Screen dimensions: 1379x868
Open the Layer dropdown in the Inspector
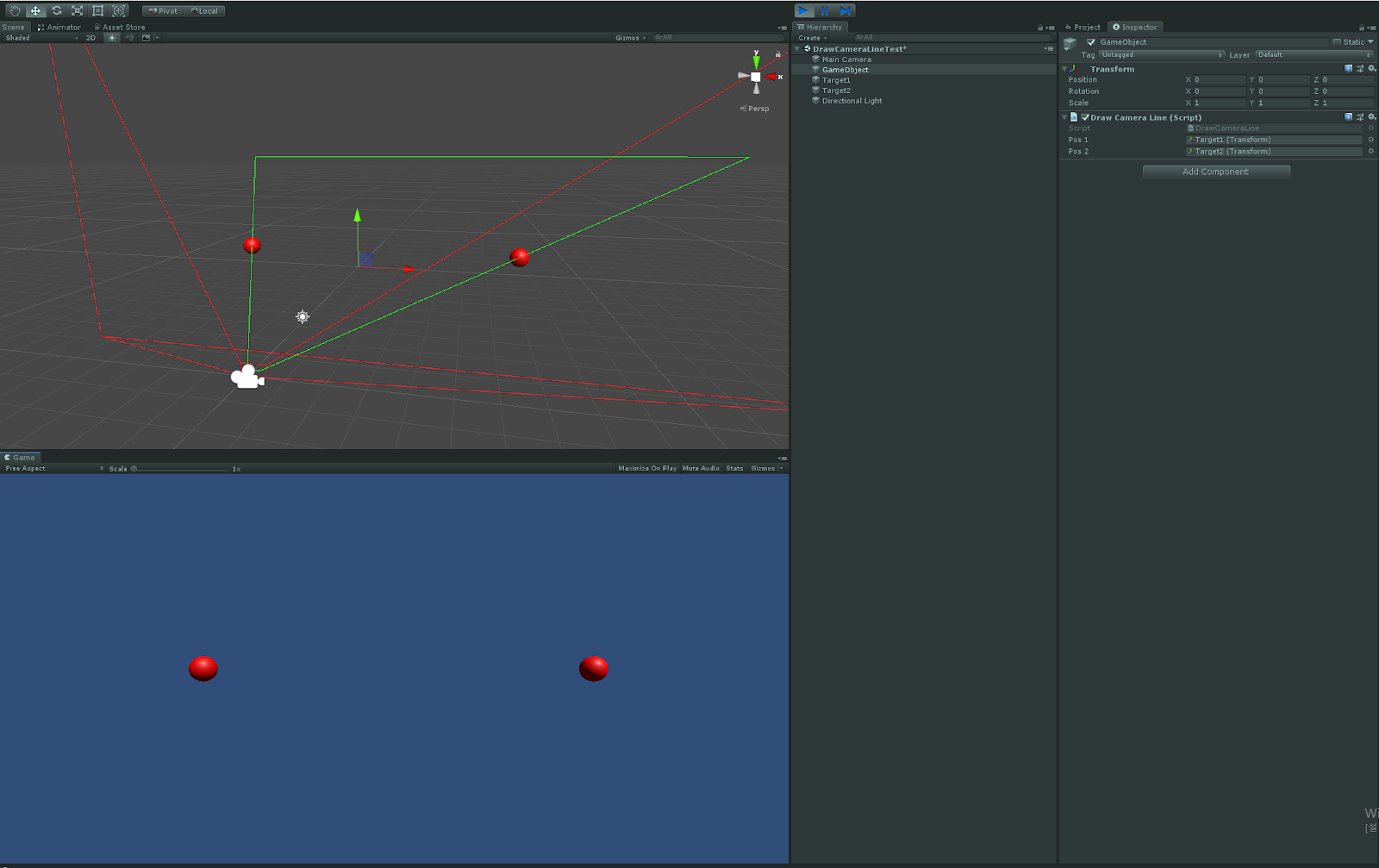click(1313, 54)
